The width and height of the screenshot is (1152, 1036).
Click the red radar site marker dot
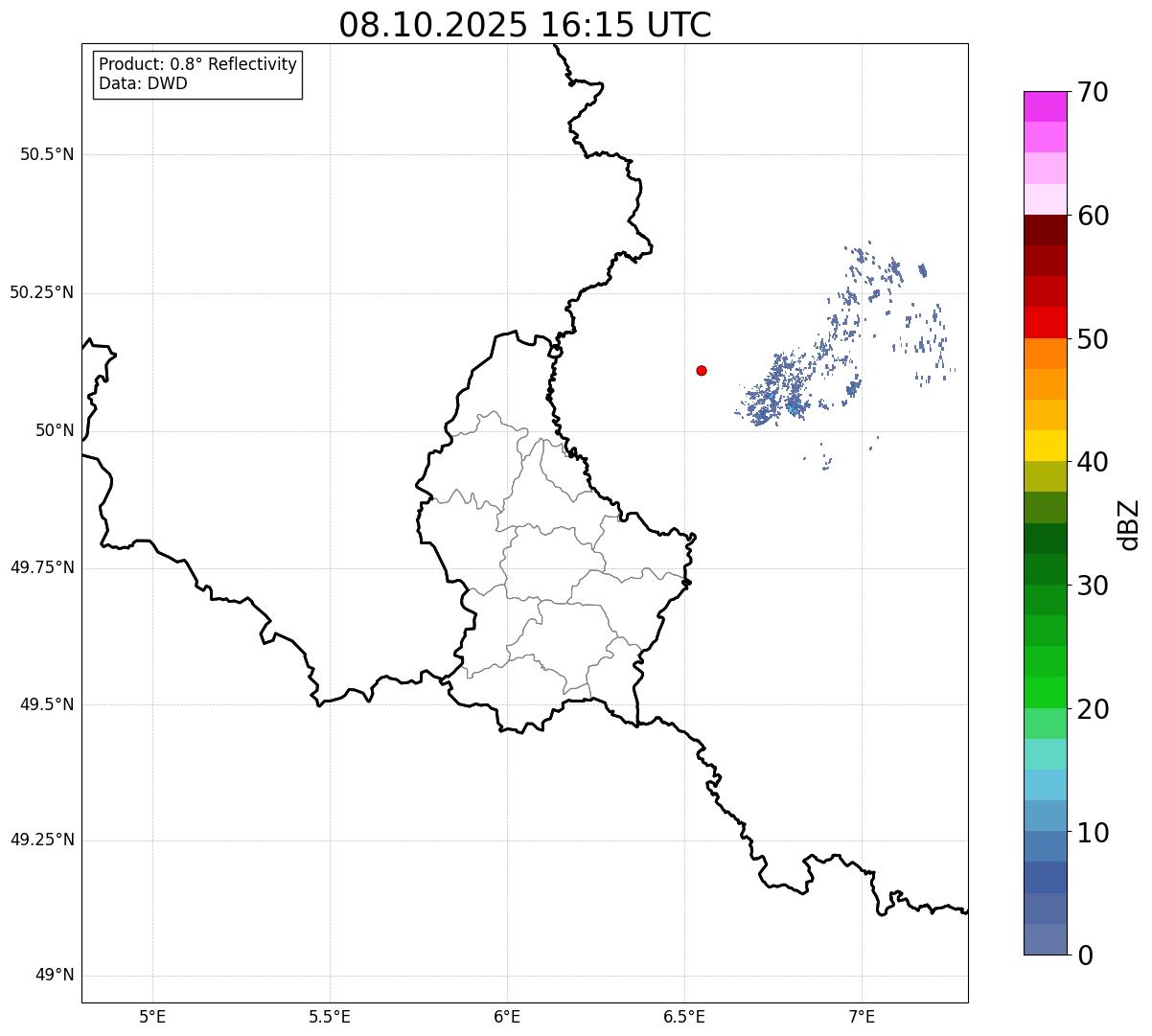(702, 370)
